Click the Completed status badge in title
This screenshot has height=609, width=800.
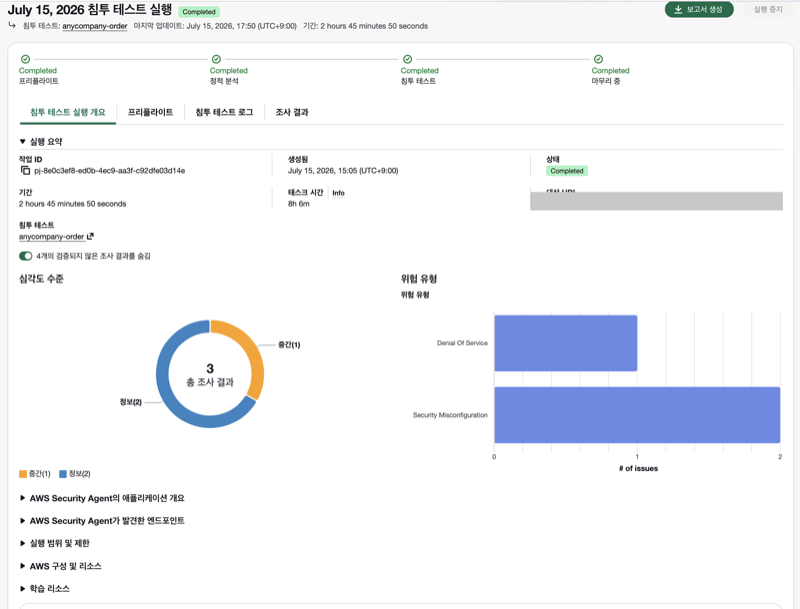pyautogui.click(x=199, y=12)
